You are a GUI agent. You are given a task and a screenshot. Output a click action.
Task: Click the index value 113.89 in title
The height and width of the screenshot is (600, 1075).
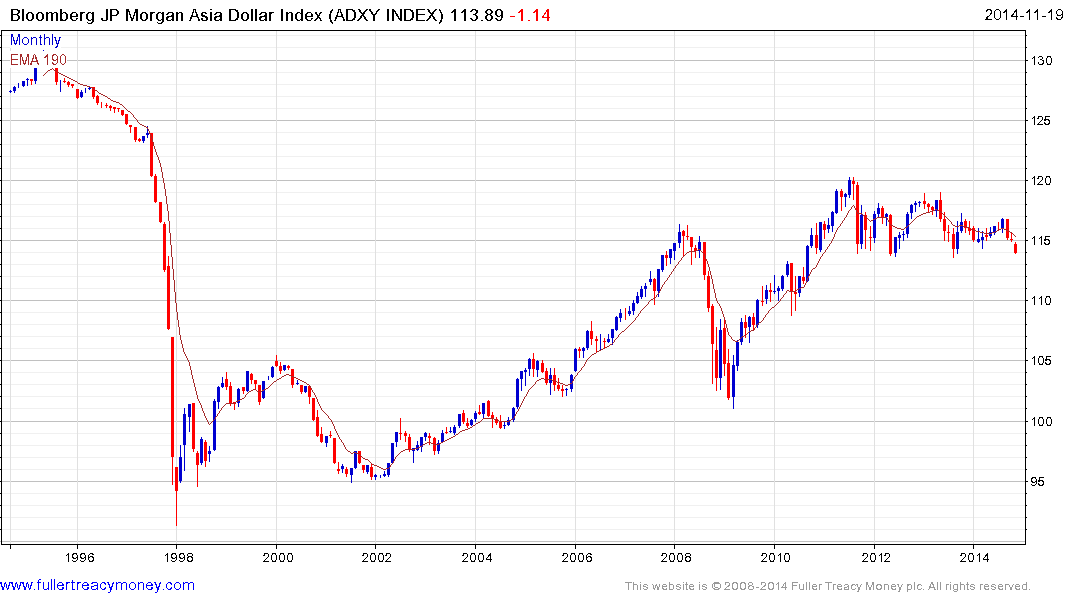(476, 15)
